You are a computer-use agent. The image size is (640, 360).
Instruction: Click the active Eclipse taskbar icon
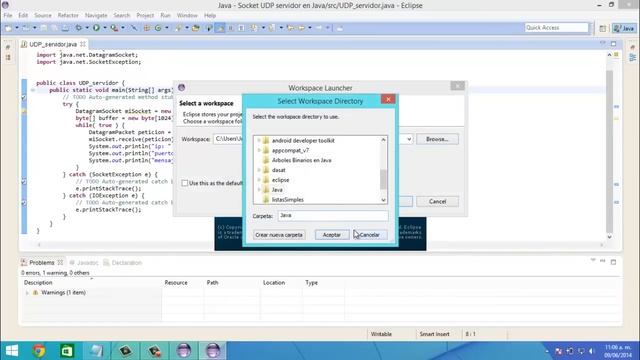coord(213,351)
